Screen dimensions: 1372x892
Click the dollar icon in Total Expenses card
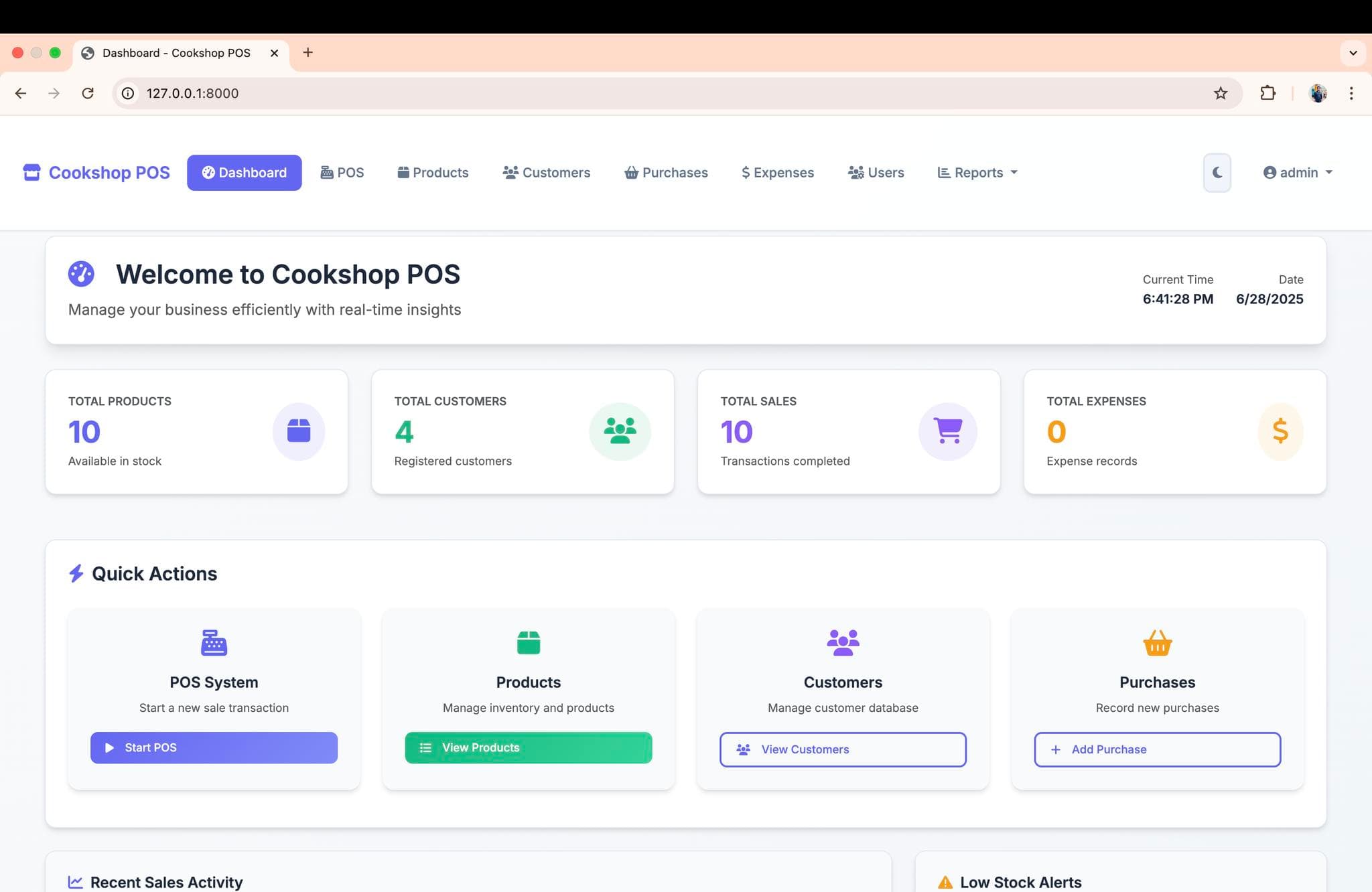tap(1280, 431)
